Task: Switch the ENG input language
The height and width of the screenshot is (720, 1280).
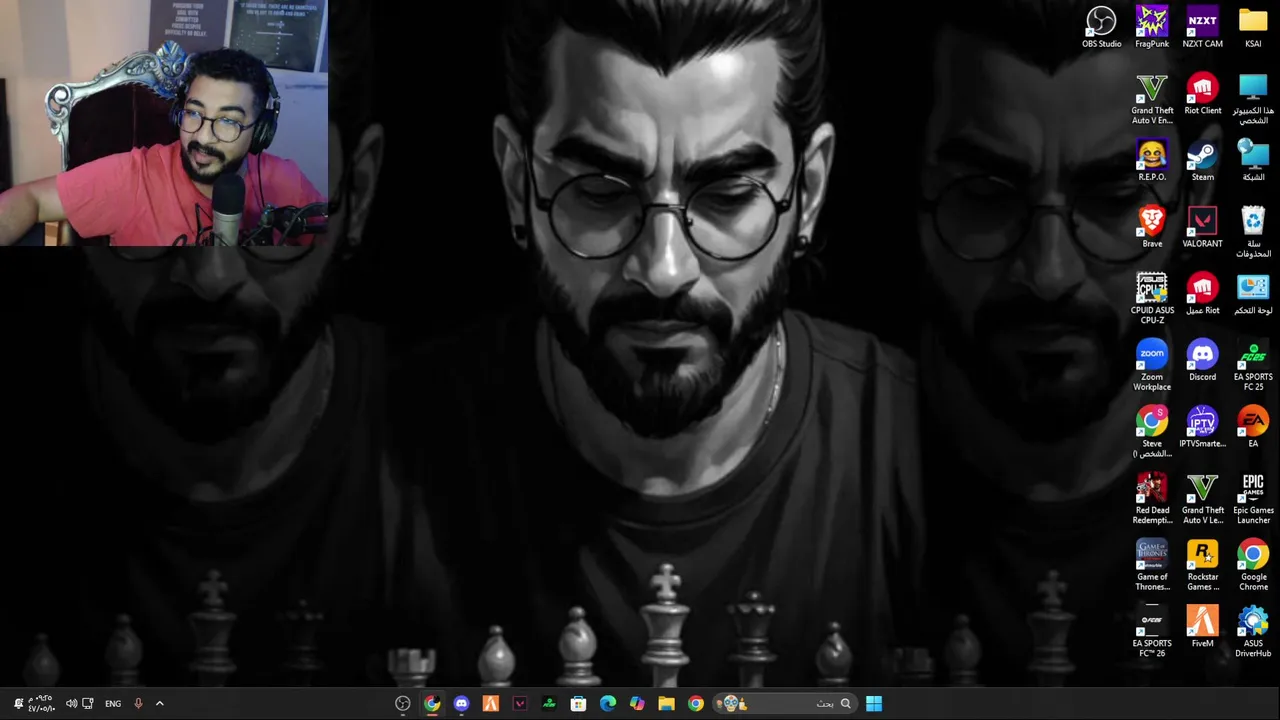Action: [113, 704]
